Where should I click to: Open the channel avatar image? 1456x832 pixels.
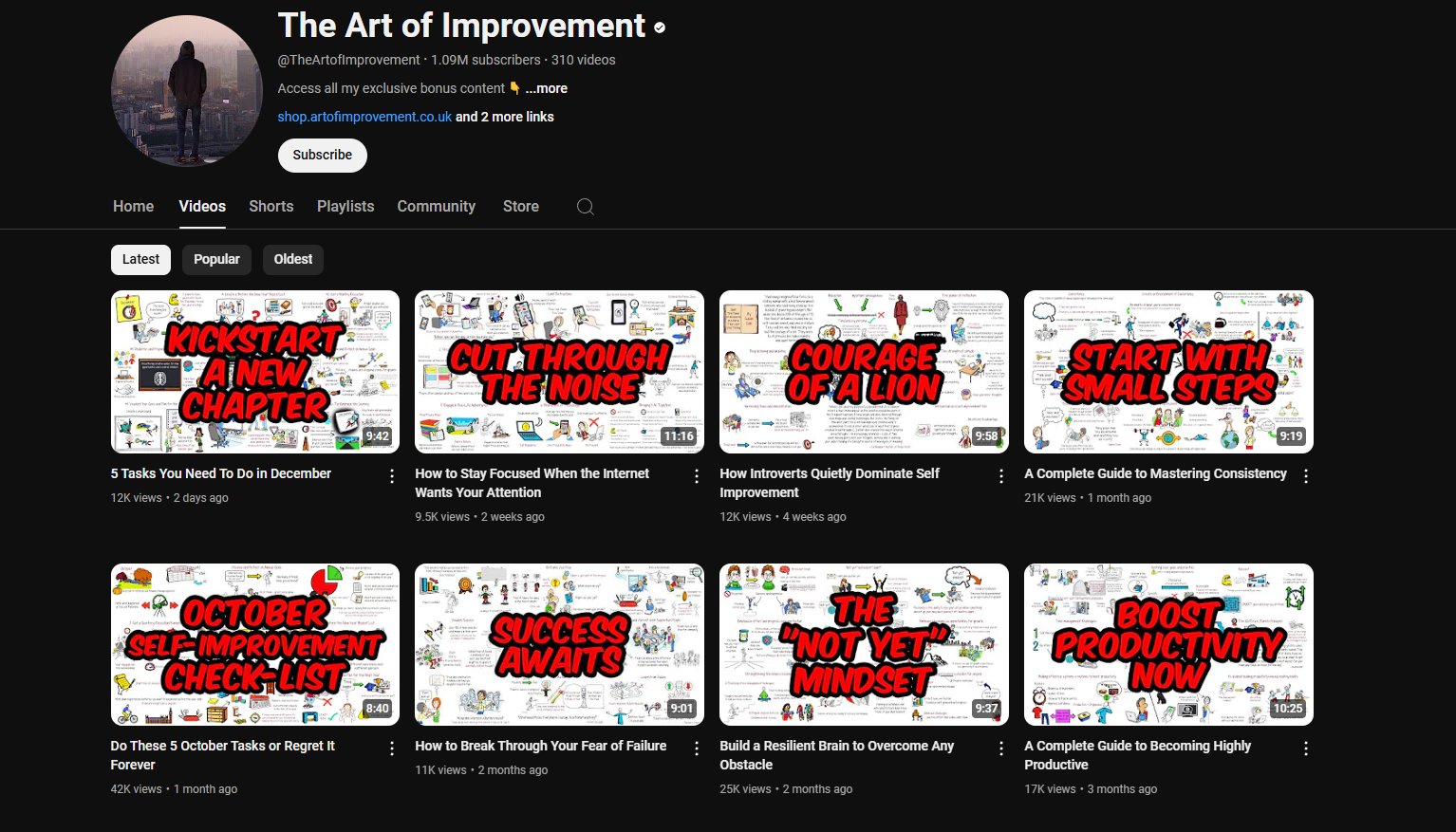point(187,91)
